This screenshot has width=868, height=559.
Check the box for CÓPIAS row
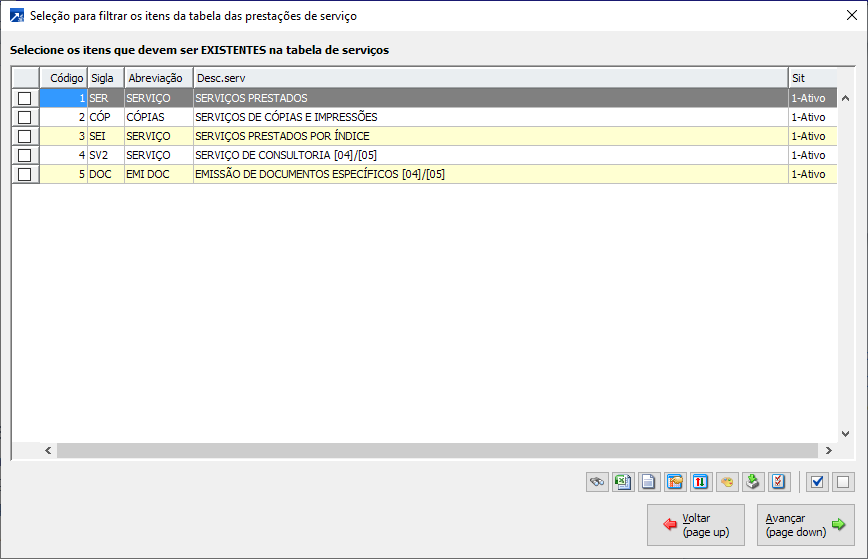(x=24, y=117)
